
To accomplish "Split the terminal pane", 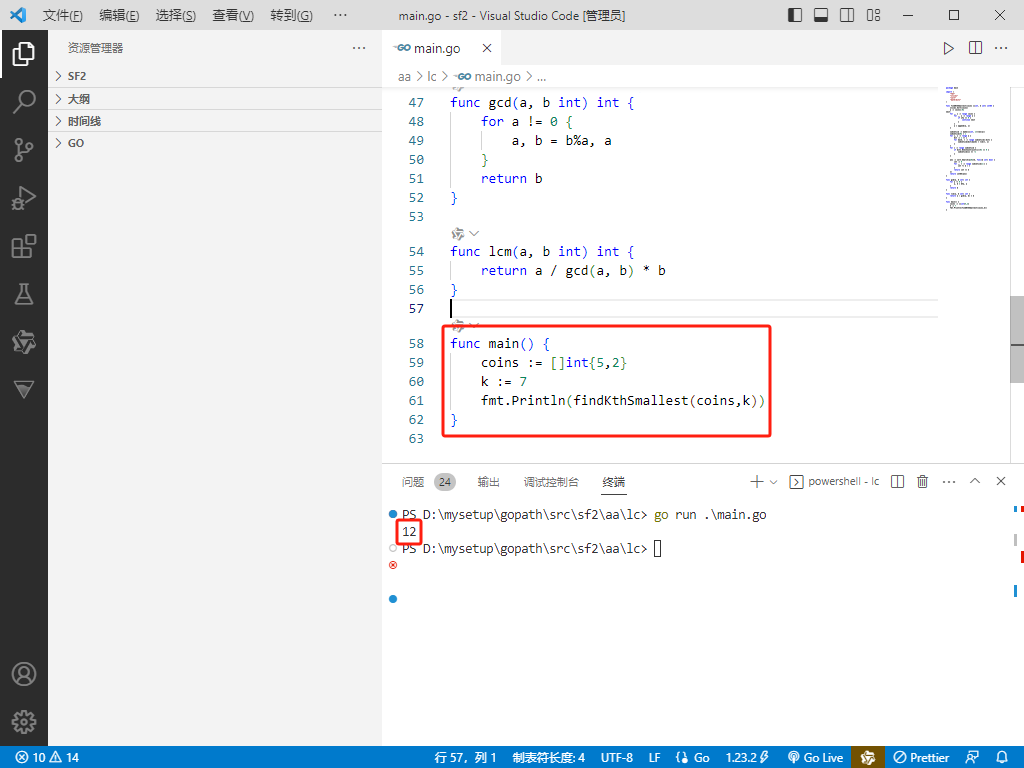I will pos(897,481).
